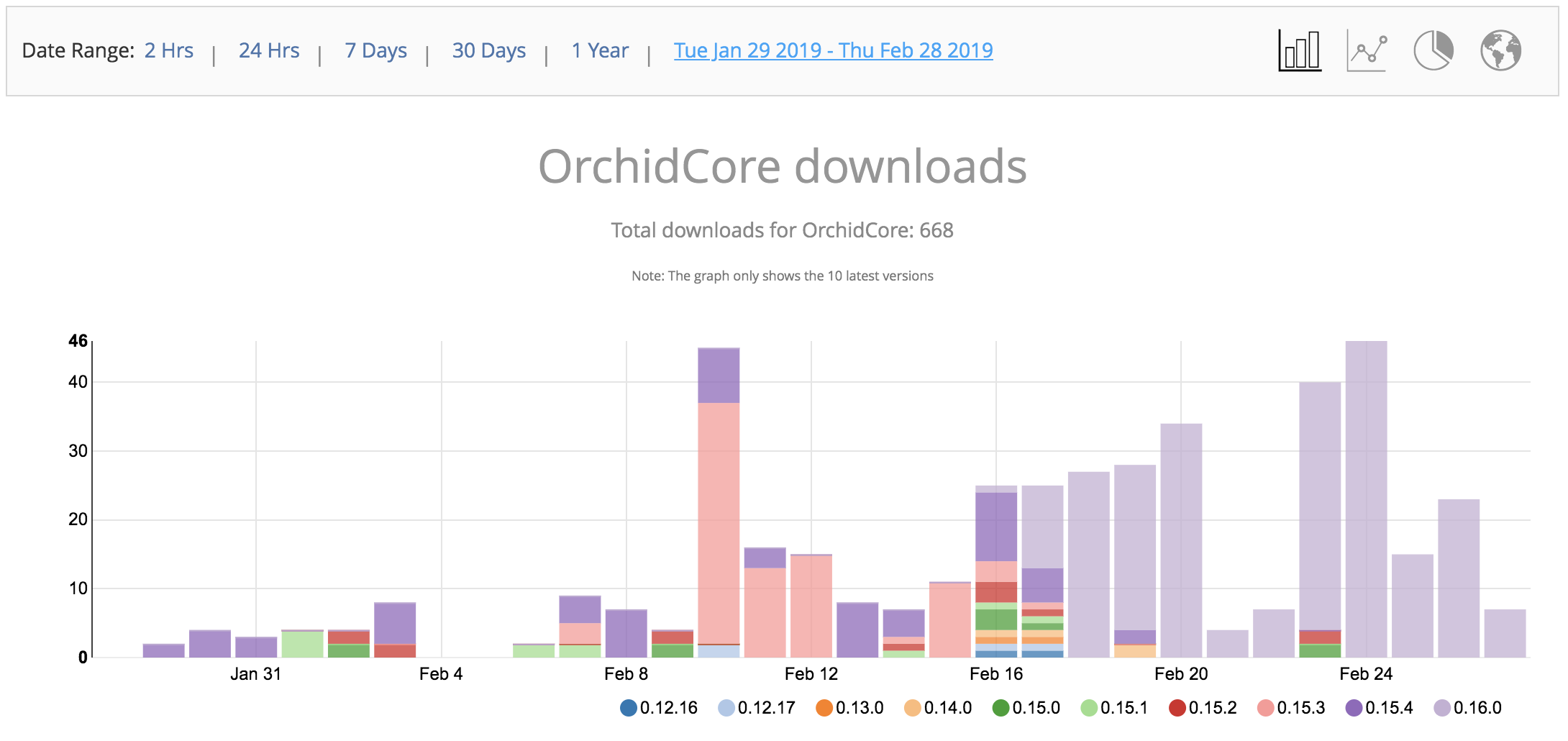Click the large pink 0.15.3 bar before Feb 10

click(x=719, y=523)
